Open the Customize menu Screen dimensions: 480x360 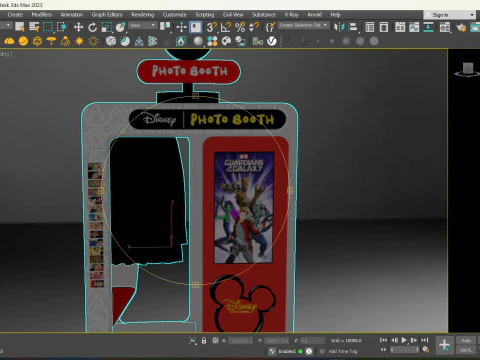click(175, 15)
